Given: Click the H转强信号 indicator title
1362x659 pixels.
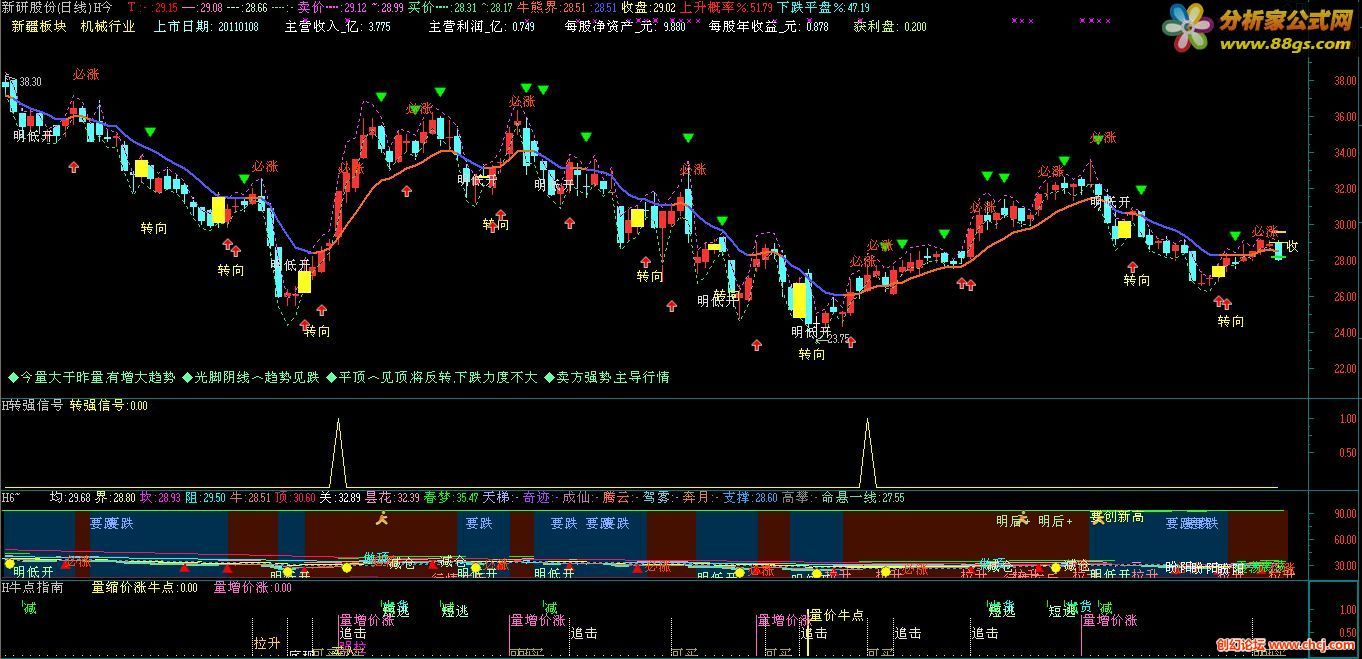Looking at the screenshot, I should point(32,405).
